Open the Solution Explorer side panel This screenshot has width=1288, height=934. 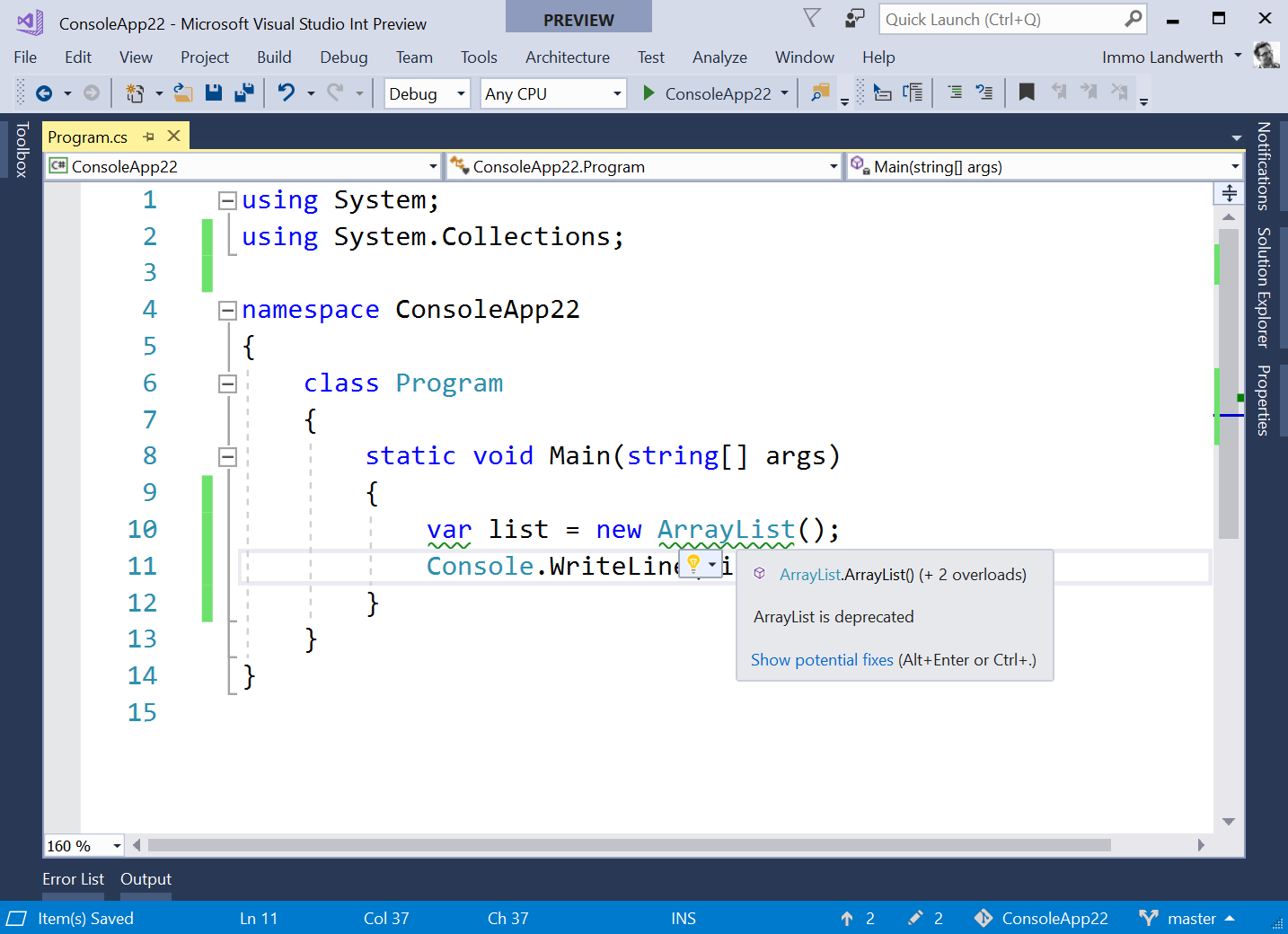point(1264,287)
